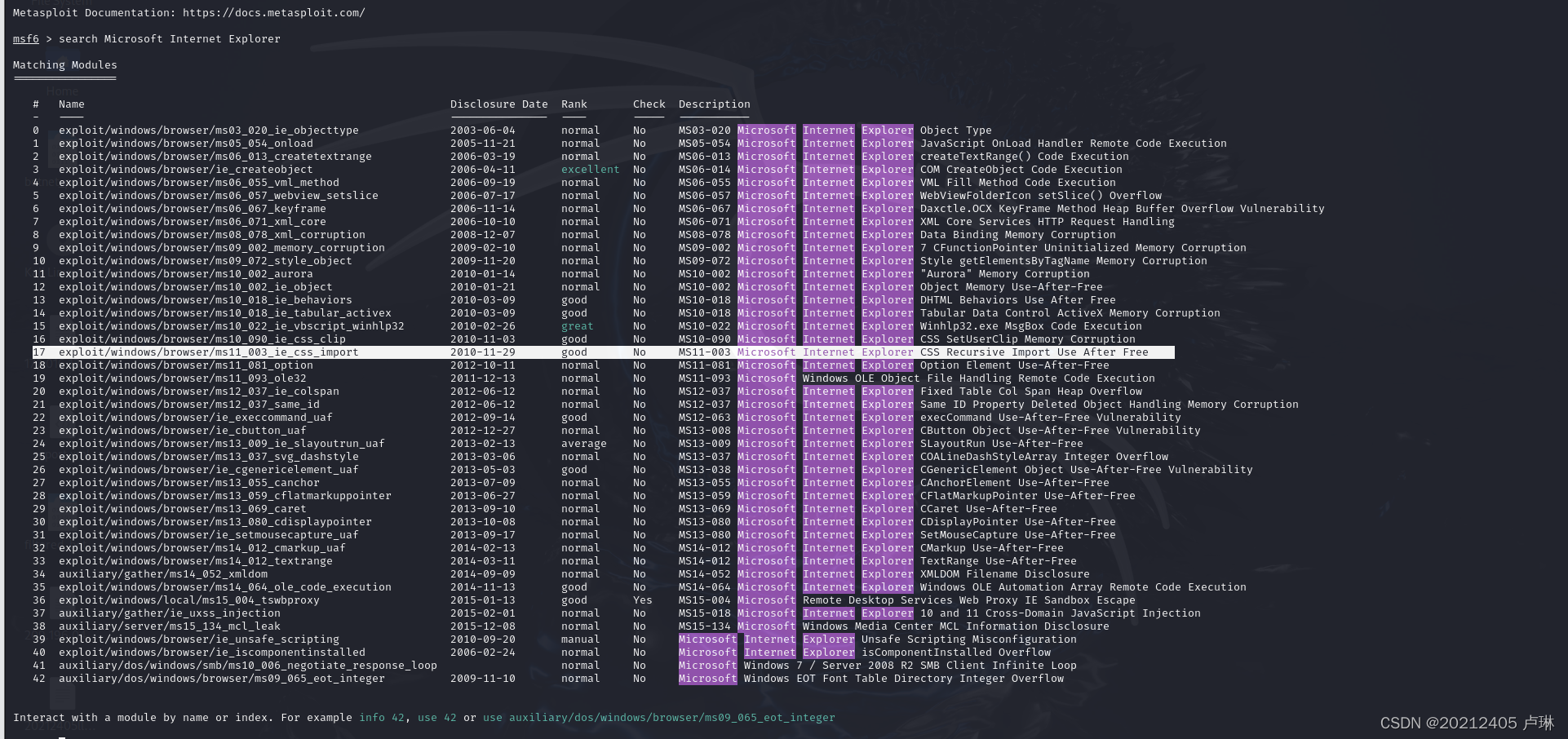Screen dimensions: 1568x739
Task: Click 'CSS Recursive Import Use After Free' description
Action: tap(1034, 352)
